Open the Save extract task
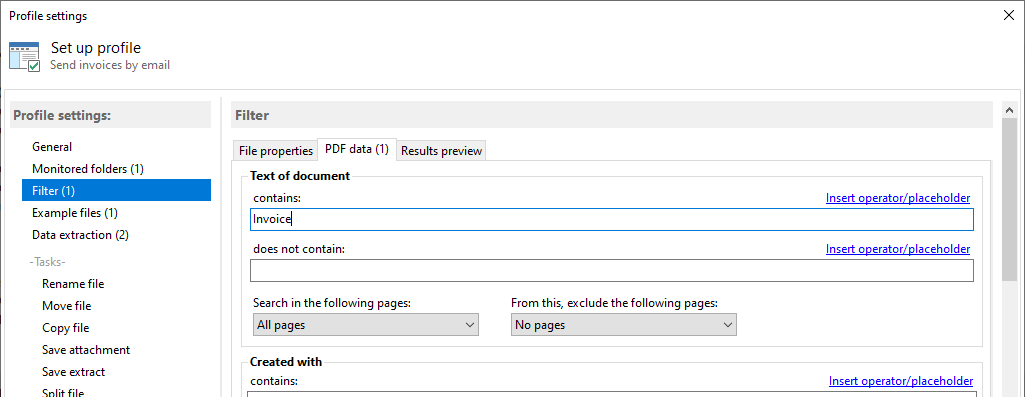 click(73, 371)
